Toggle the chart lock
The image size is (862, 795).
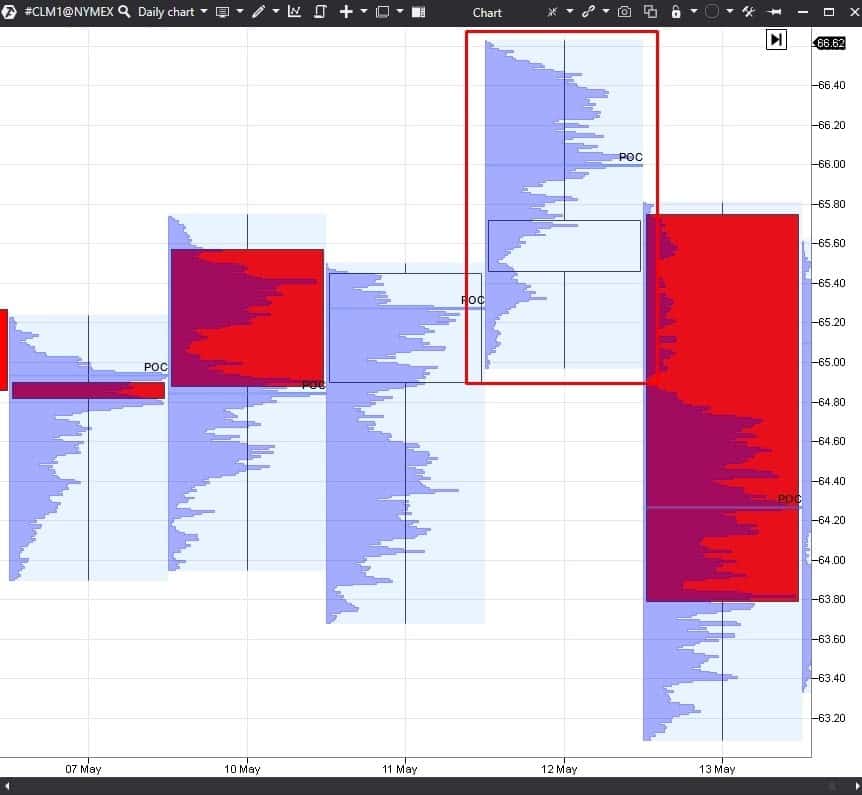pyautogui.click(x=675, y=12)
